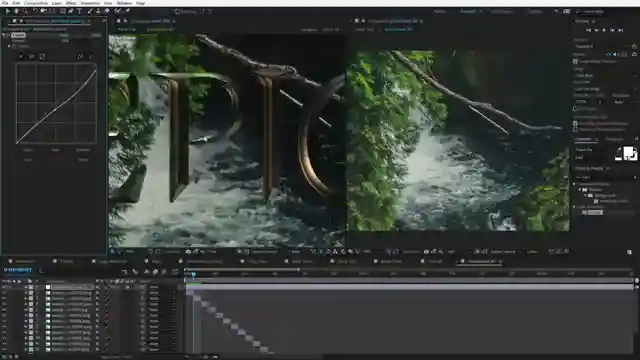The height and width of the screenshot is (360, 640).
Task: Select the Puppet Pin tool
Action: click(127, 11)
